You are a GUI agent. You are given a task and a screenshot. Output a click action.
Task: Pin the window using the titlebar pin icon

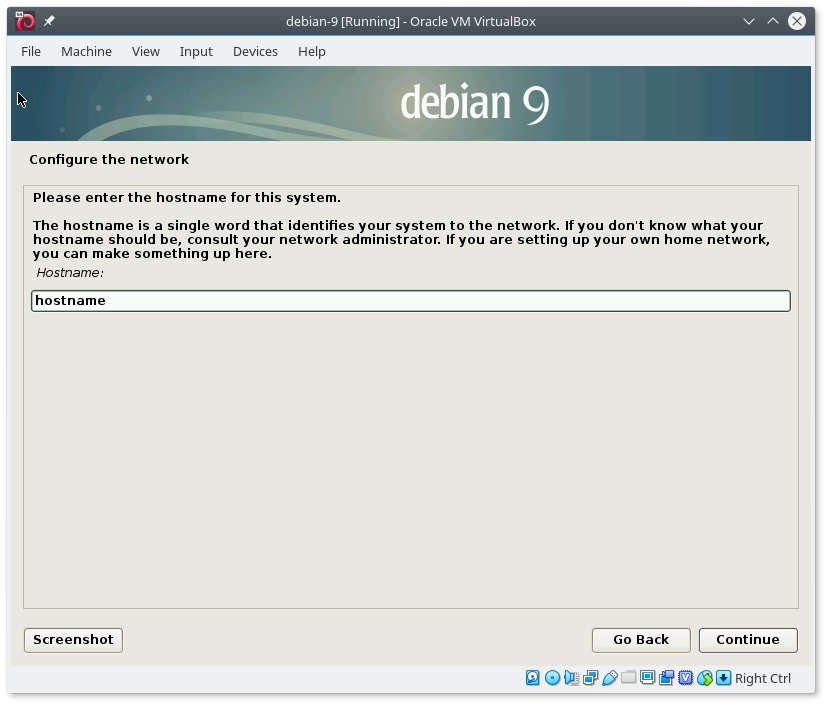pyautogui.click(x=49, y=22)
